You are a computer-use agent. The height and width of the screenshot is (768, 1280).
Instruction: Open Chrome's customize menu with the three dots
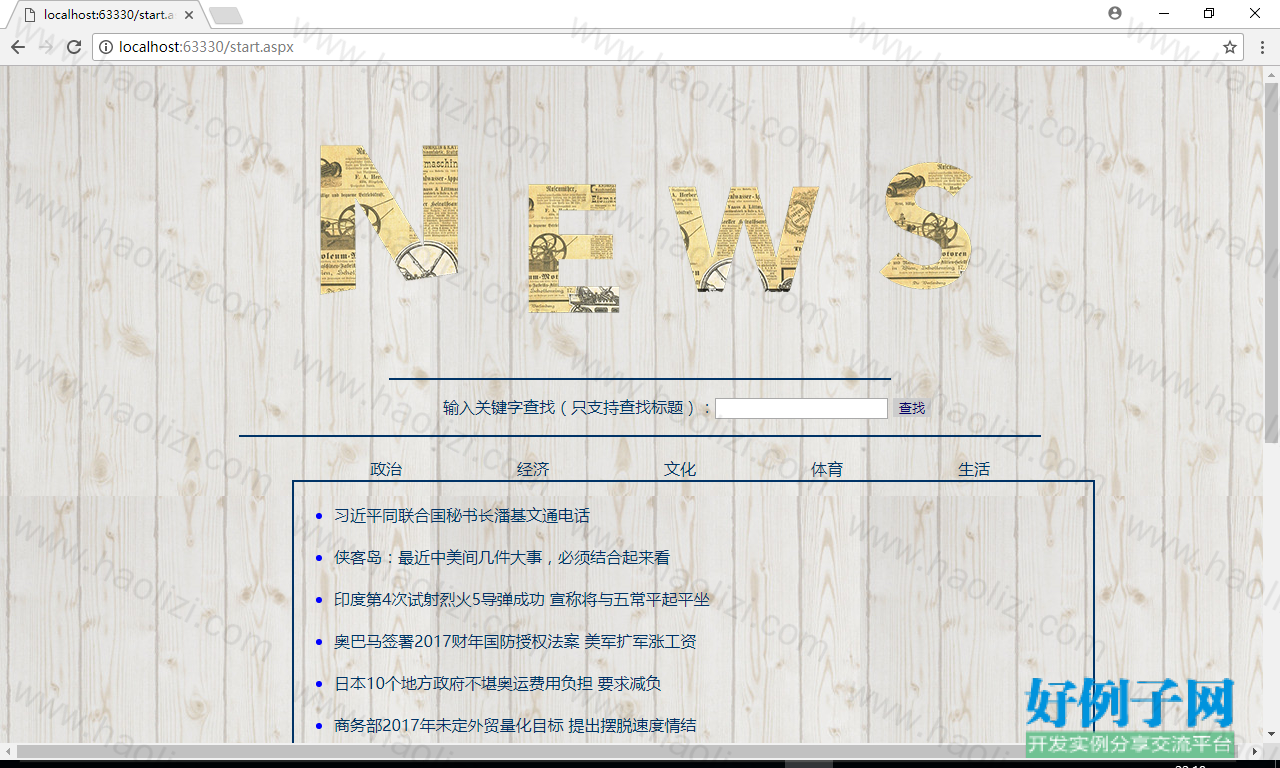1261,47
